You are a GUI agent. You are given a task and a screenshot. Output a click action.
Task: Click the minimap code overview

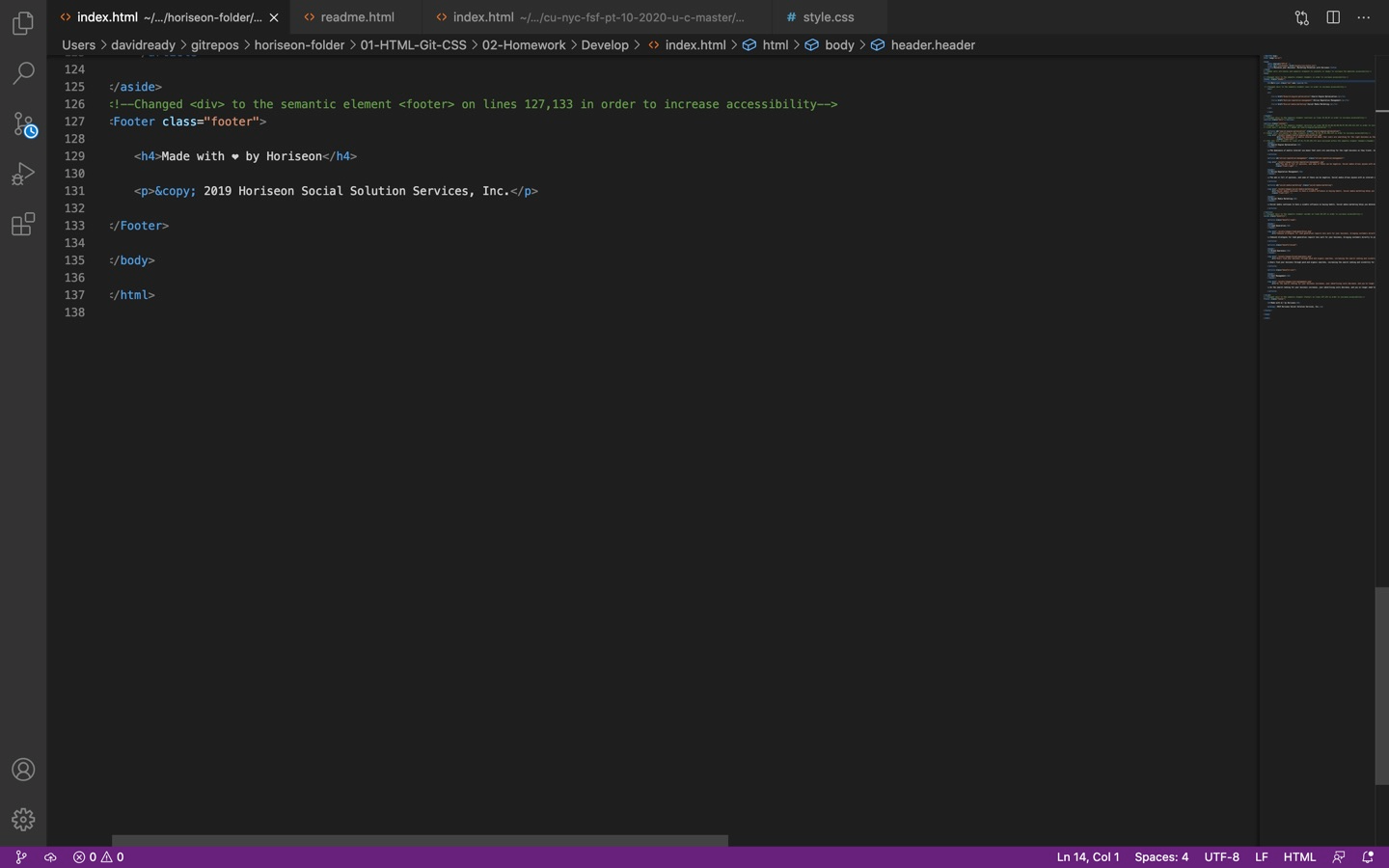[1317, 188]
